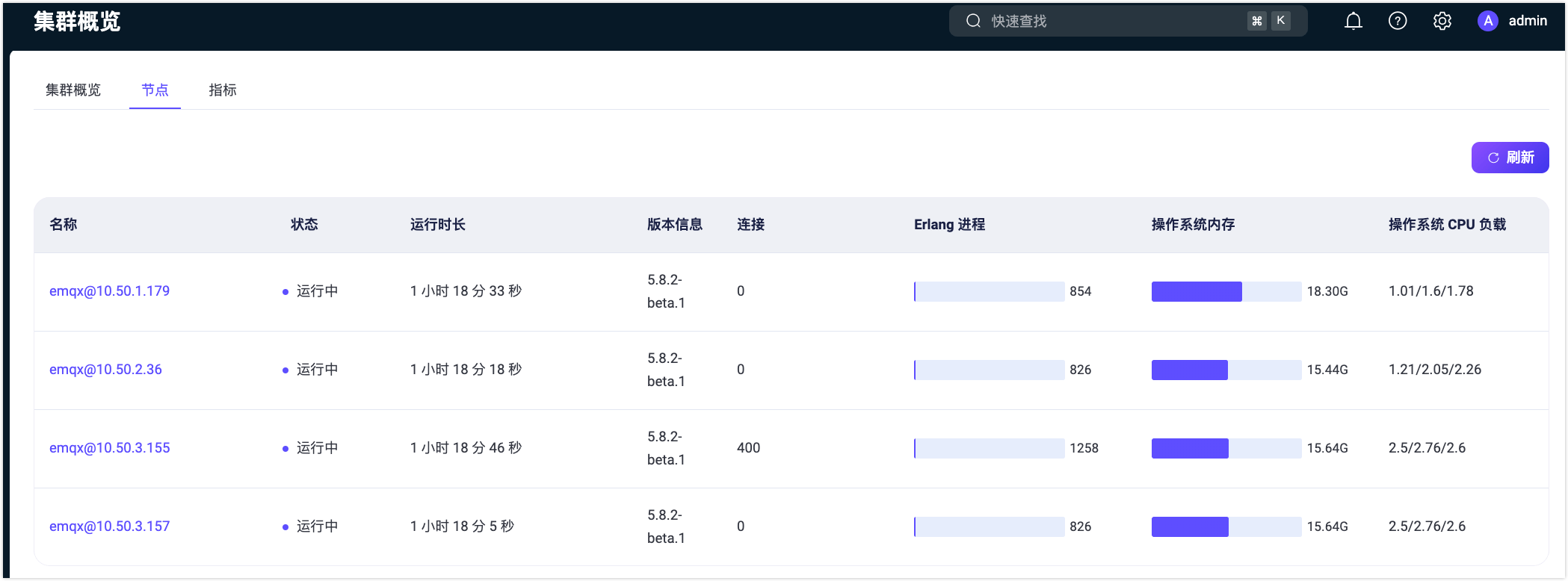Click the admin user avatar icon

(1487, 21)
